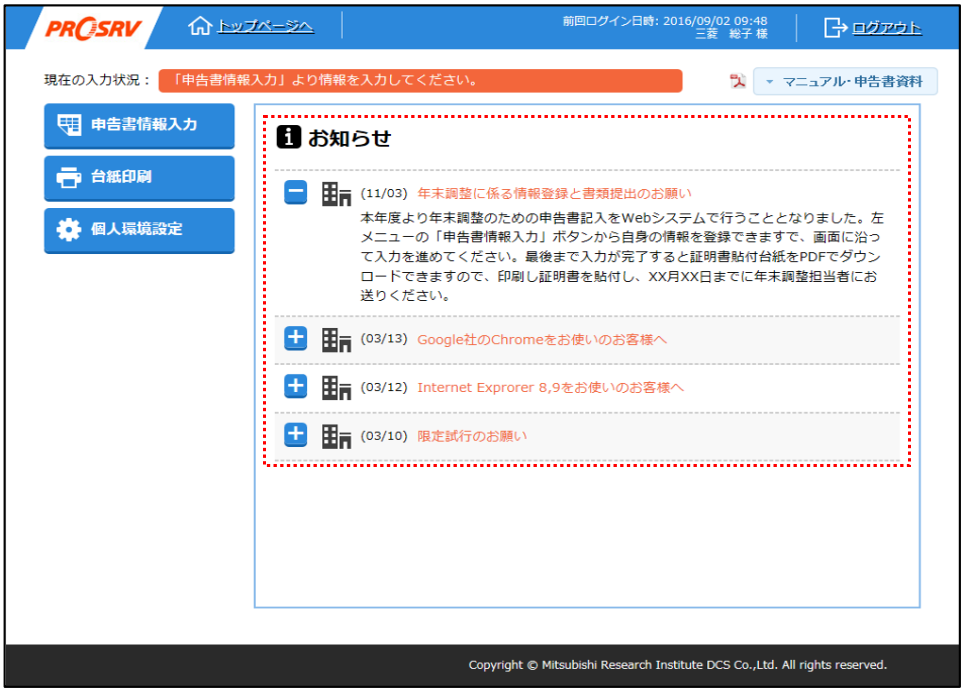Screen dimensions: 965x692
Task: Expand the 03/13 Chrome notice
Action: (295, 338)
